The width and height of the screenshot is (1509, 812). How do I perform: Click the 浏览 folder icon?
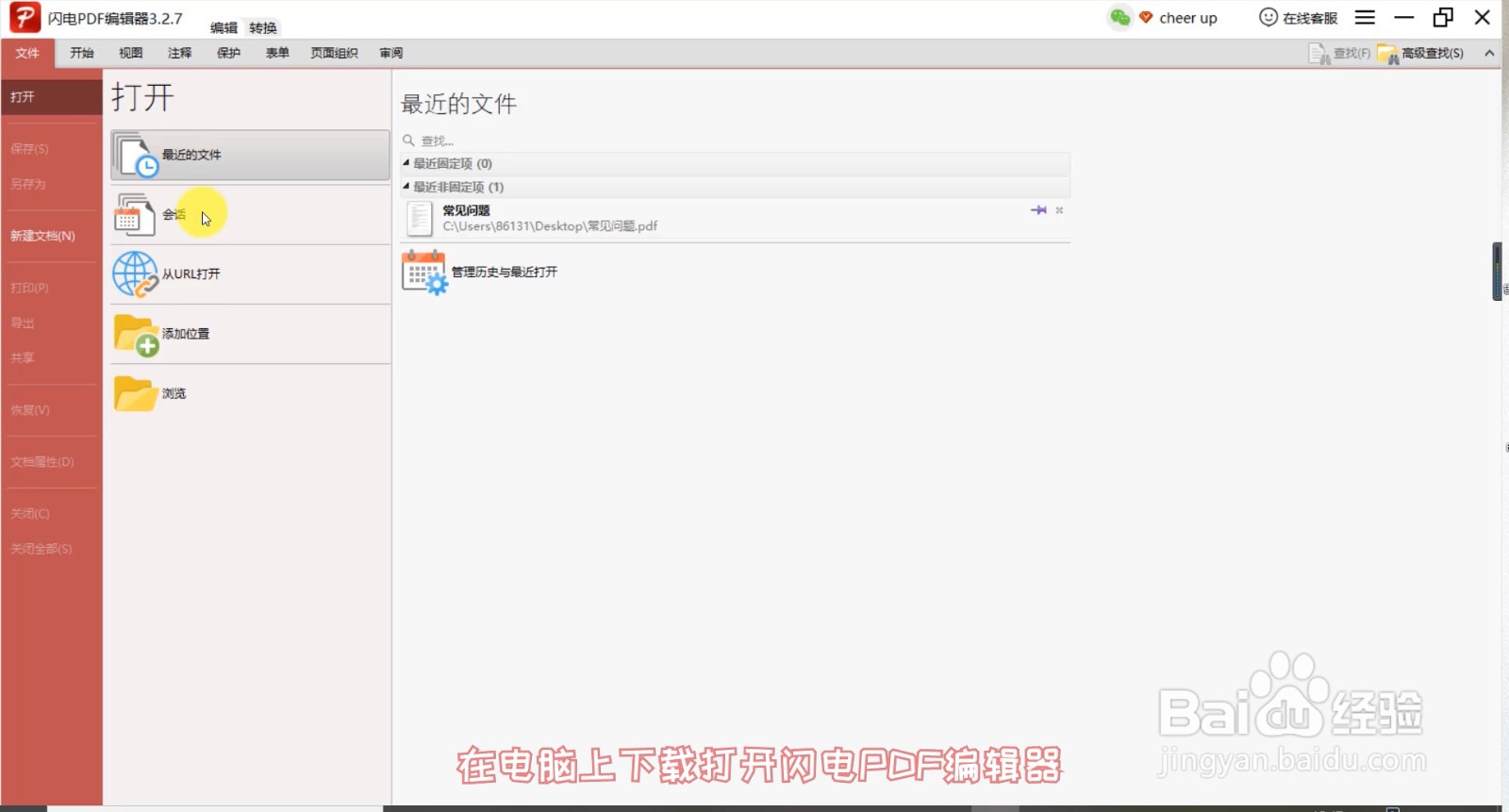click(x=136, y=393)
